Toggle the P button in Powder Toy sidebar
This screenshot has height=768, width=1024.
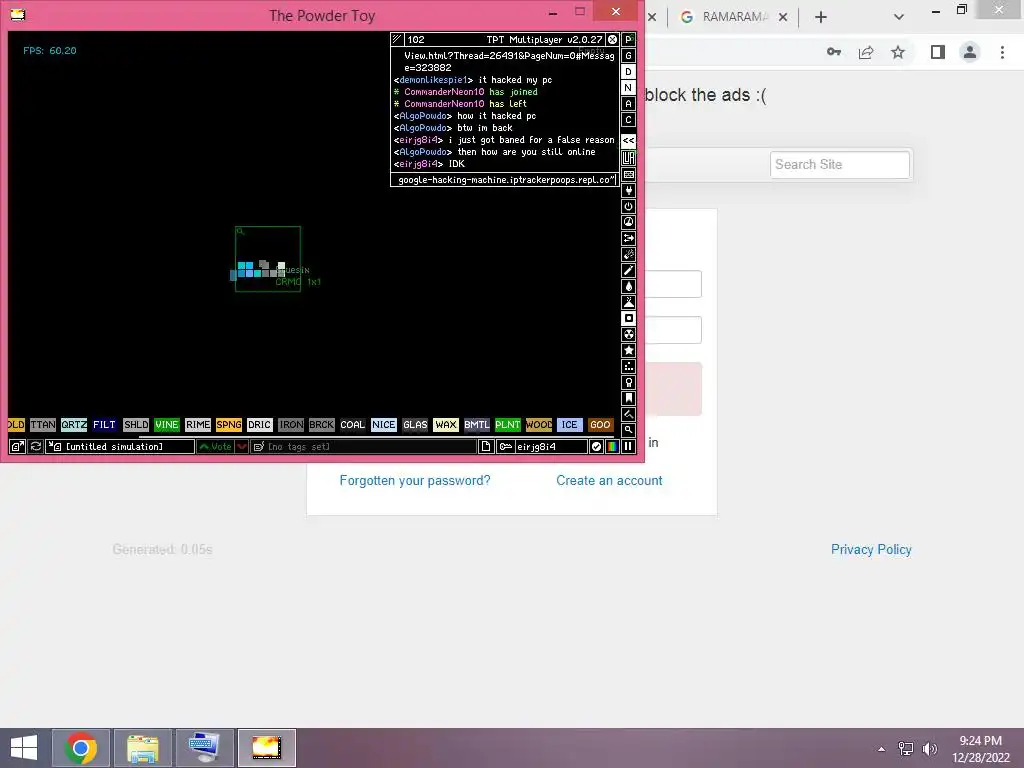pyautogui.click(x=628, y=40)
